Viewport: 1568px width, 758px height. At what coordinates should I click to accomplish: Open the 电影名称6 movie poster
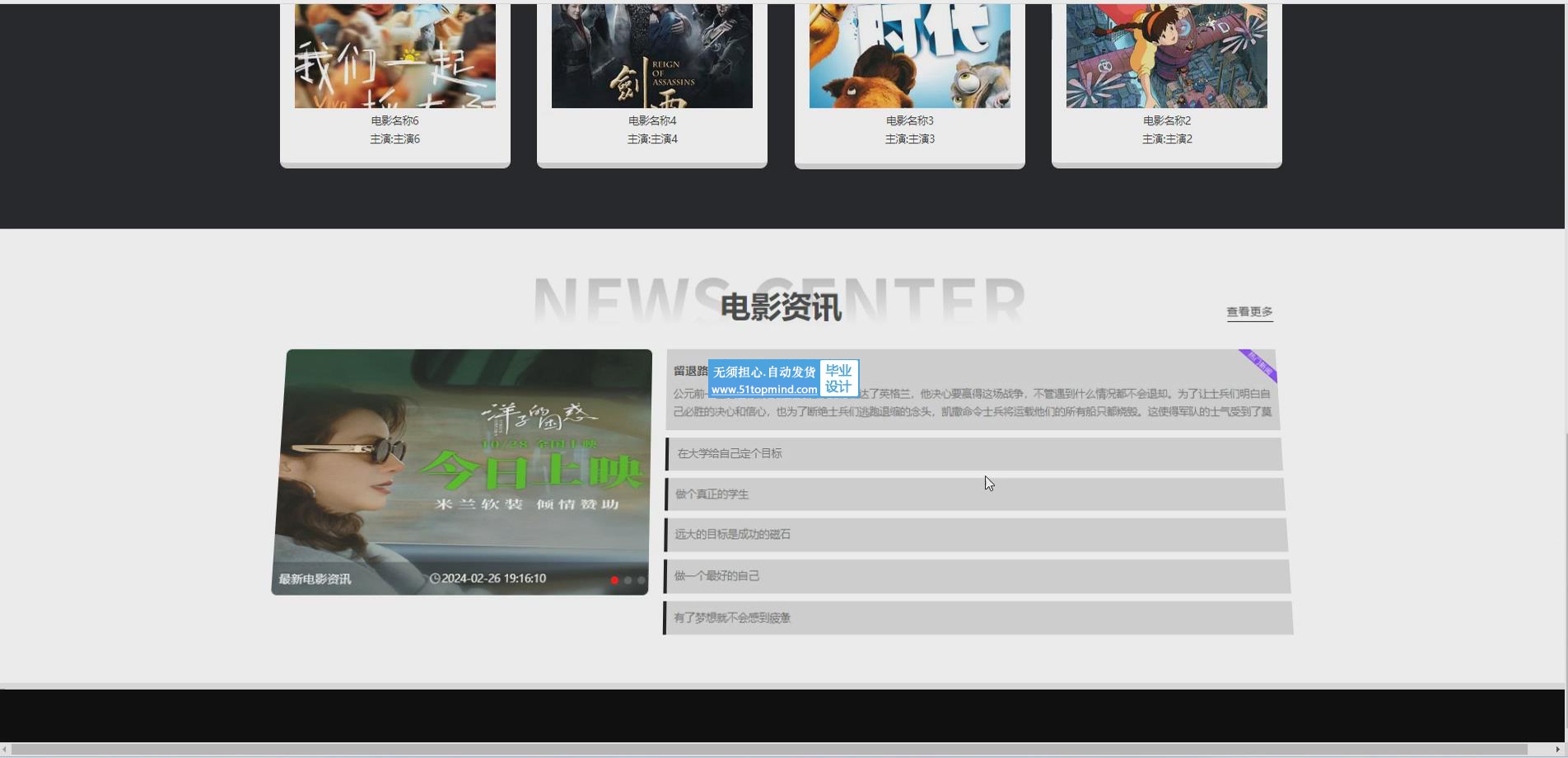[x=395, y=55]
